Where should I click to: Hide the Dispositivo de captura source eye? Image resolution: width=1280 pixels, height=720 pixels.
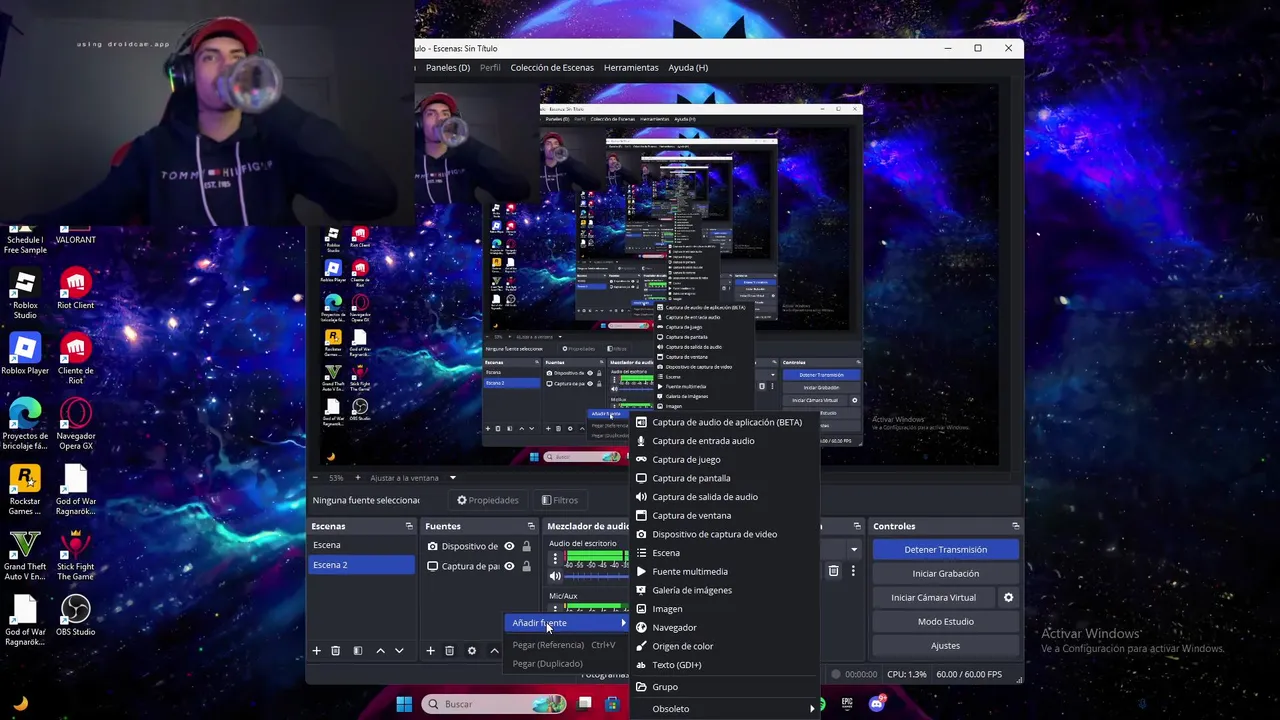509,546
